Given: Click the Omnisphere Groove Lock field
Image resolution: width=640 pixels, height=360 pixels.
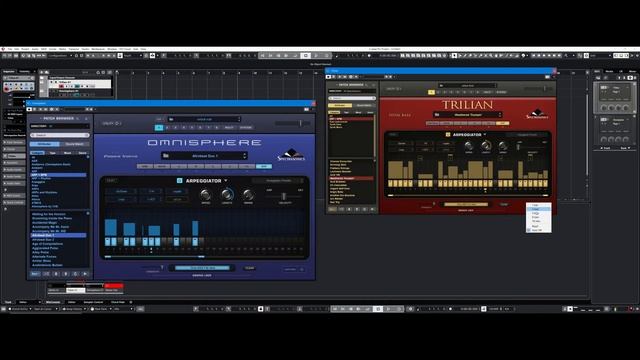Looking at the screenshot, I should tap(202, 268).
